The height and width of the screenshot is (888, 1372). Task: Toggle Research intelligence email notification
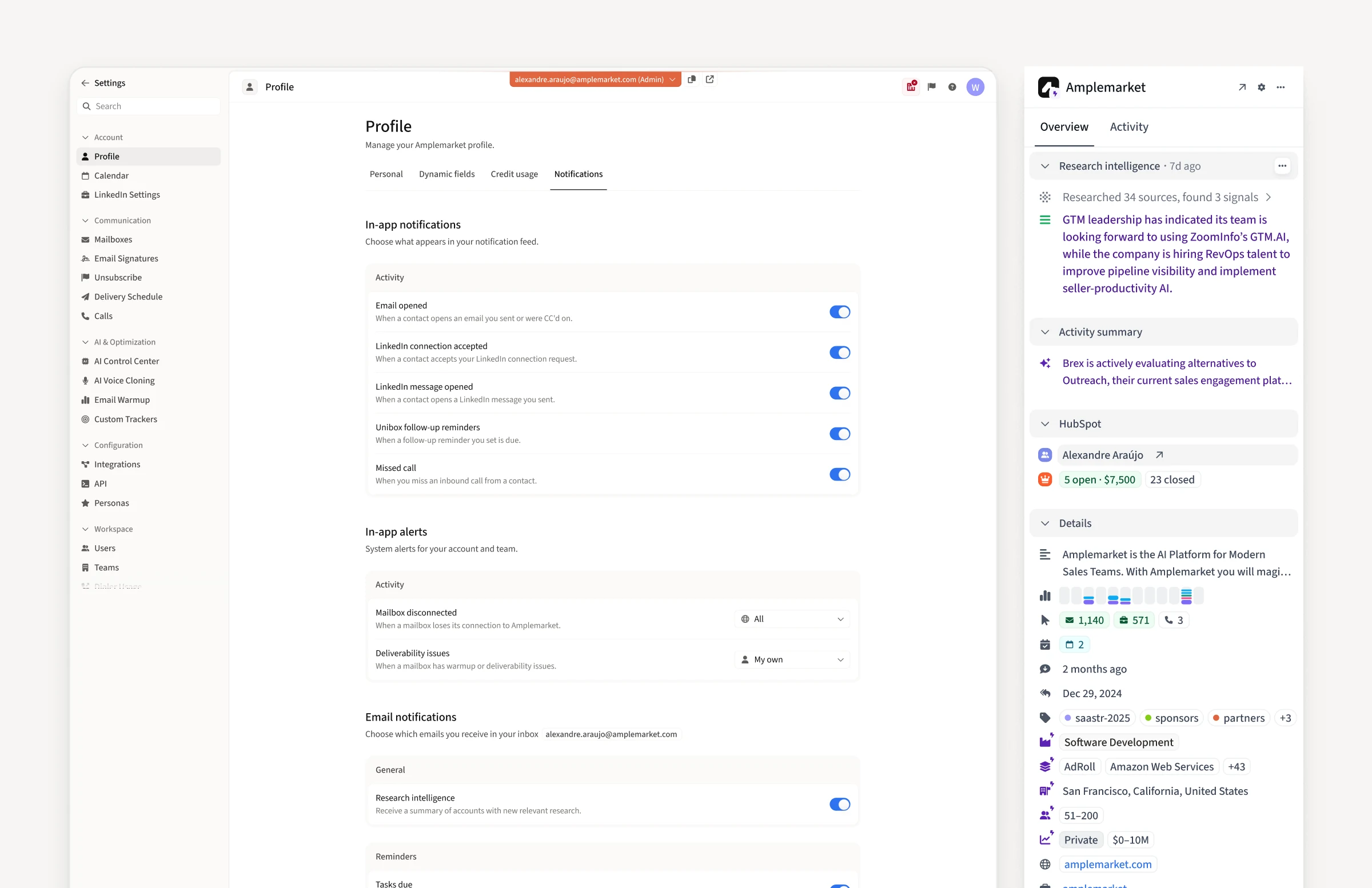(839, 805)
